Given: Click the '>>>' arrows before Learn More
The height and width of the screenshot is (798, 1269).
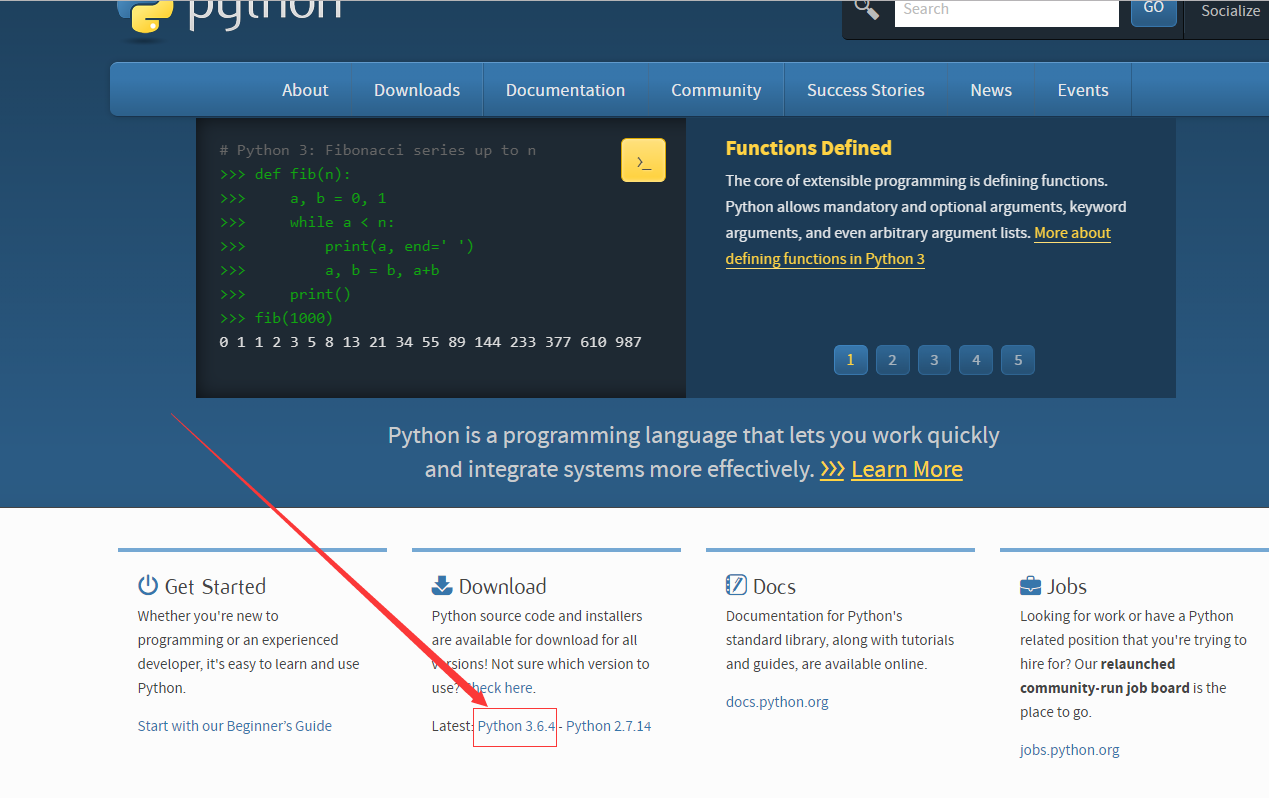Looking at the screenshot, I should tap(832, 469).
